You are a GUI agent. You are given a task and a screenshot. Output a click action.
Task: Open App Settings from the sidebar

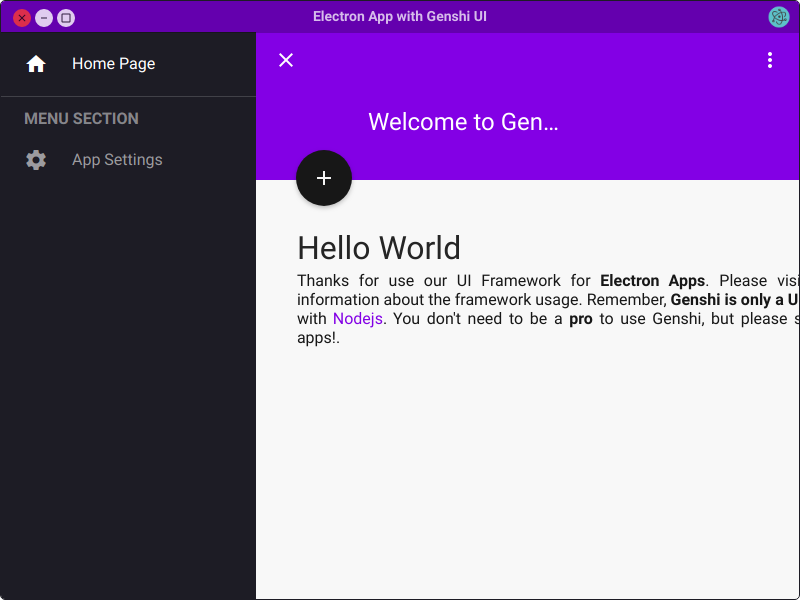[128, 160]
